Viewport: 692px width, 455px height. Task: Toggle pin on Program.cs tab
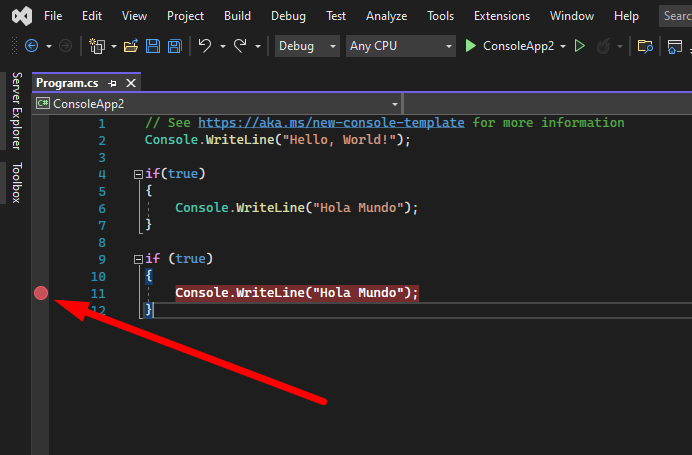[112, 83]
